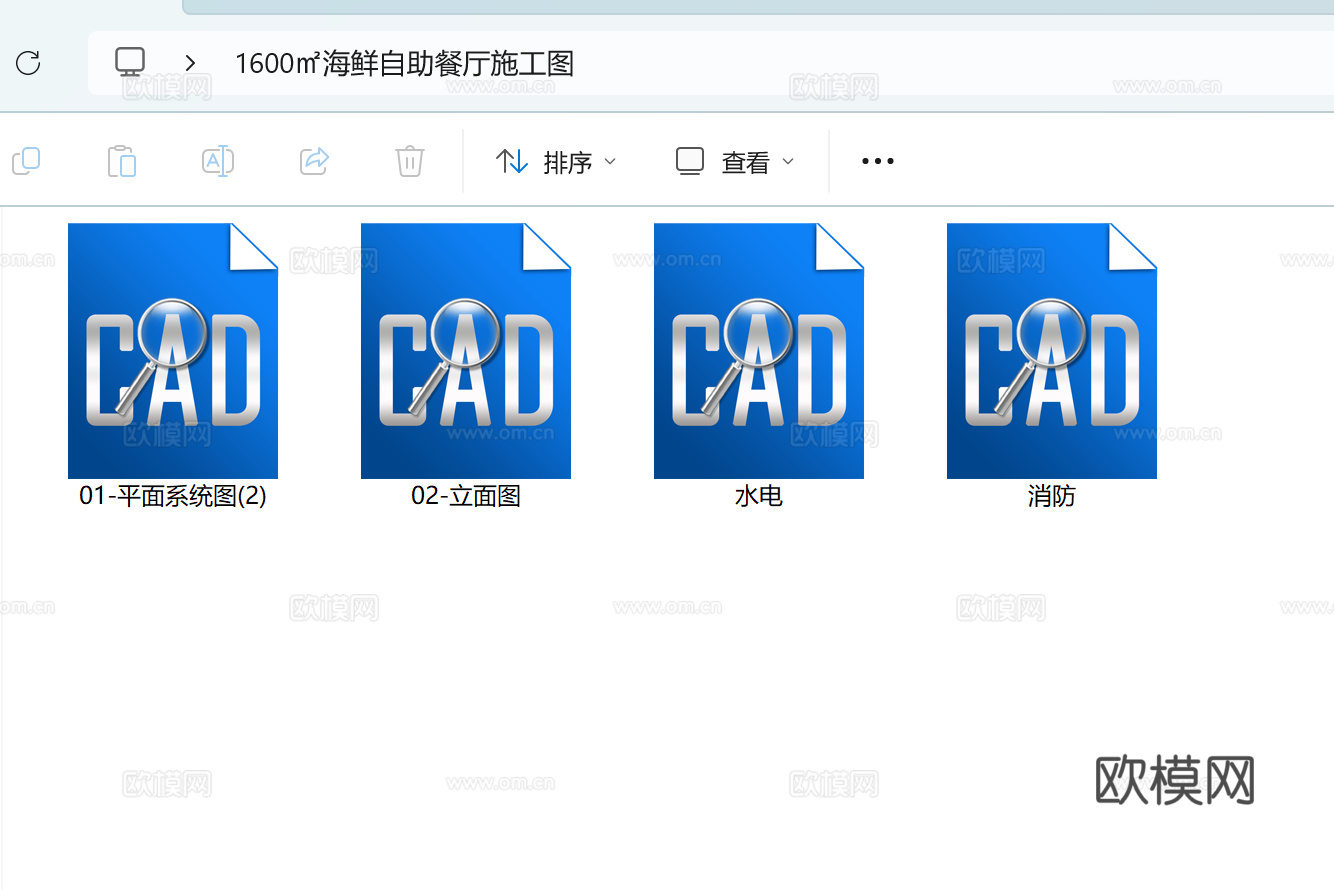This screenshot has height=890, width=1334.
Task: Click the file name 水电
Action: pos(759,496)
